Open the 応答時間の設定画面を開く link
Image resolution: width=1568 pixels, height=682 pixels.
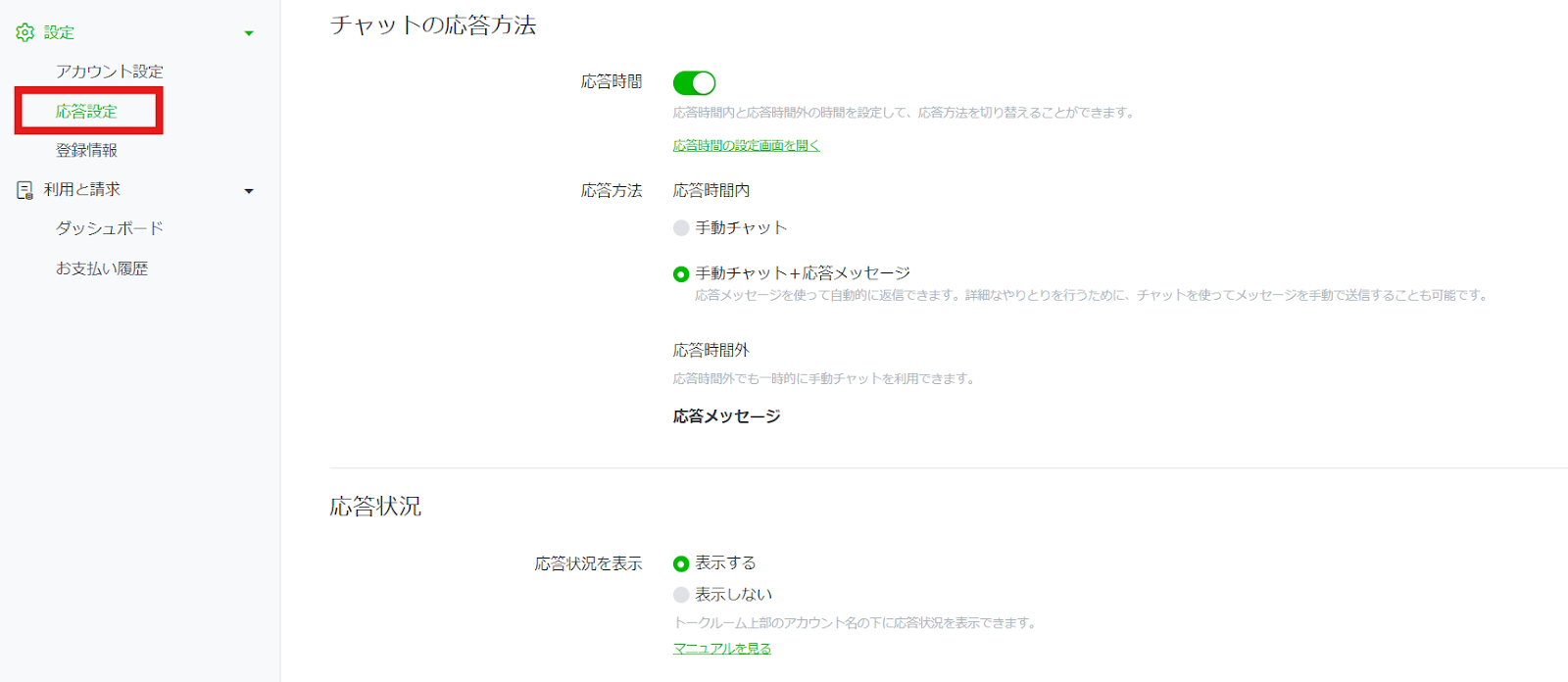point(746,146)
